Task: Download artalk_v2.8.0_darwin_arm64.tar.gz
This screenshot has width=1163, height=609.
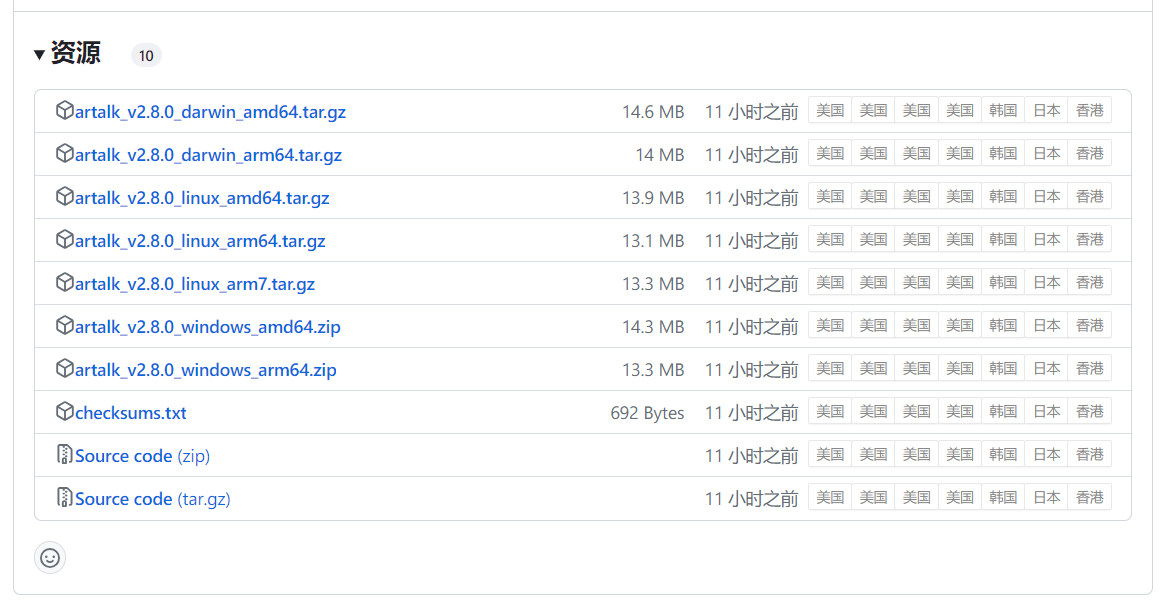Action: (208, 155)
